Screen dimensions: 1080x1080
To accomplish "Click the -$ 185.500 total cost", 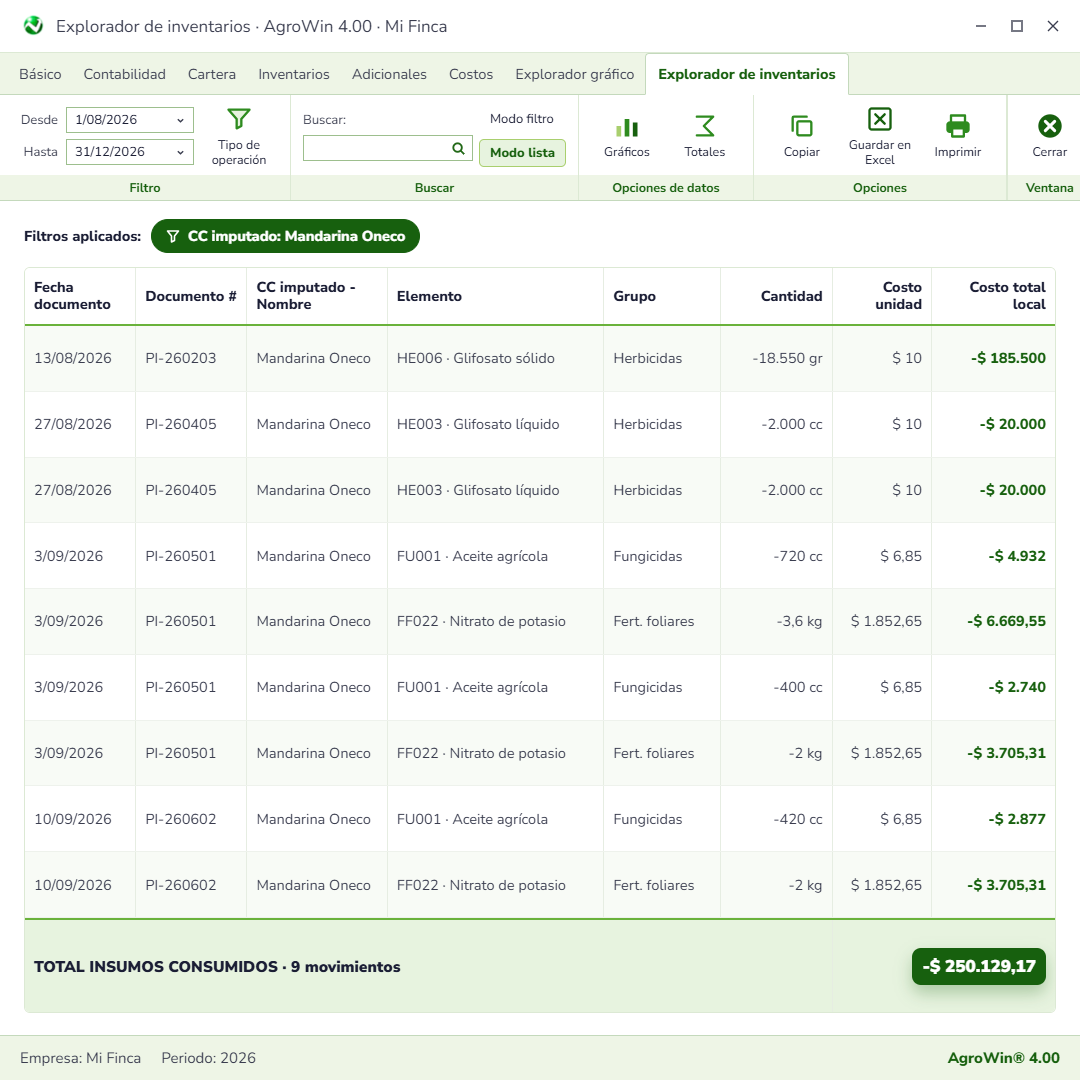I will point(1008,358).
